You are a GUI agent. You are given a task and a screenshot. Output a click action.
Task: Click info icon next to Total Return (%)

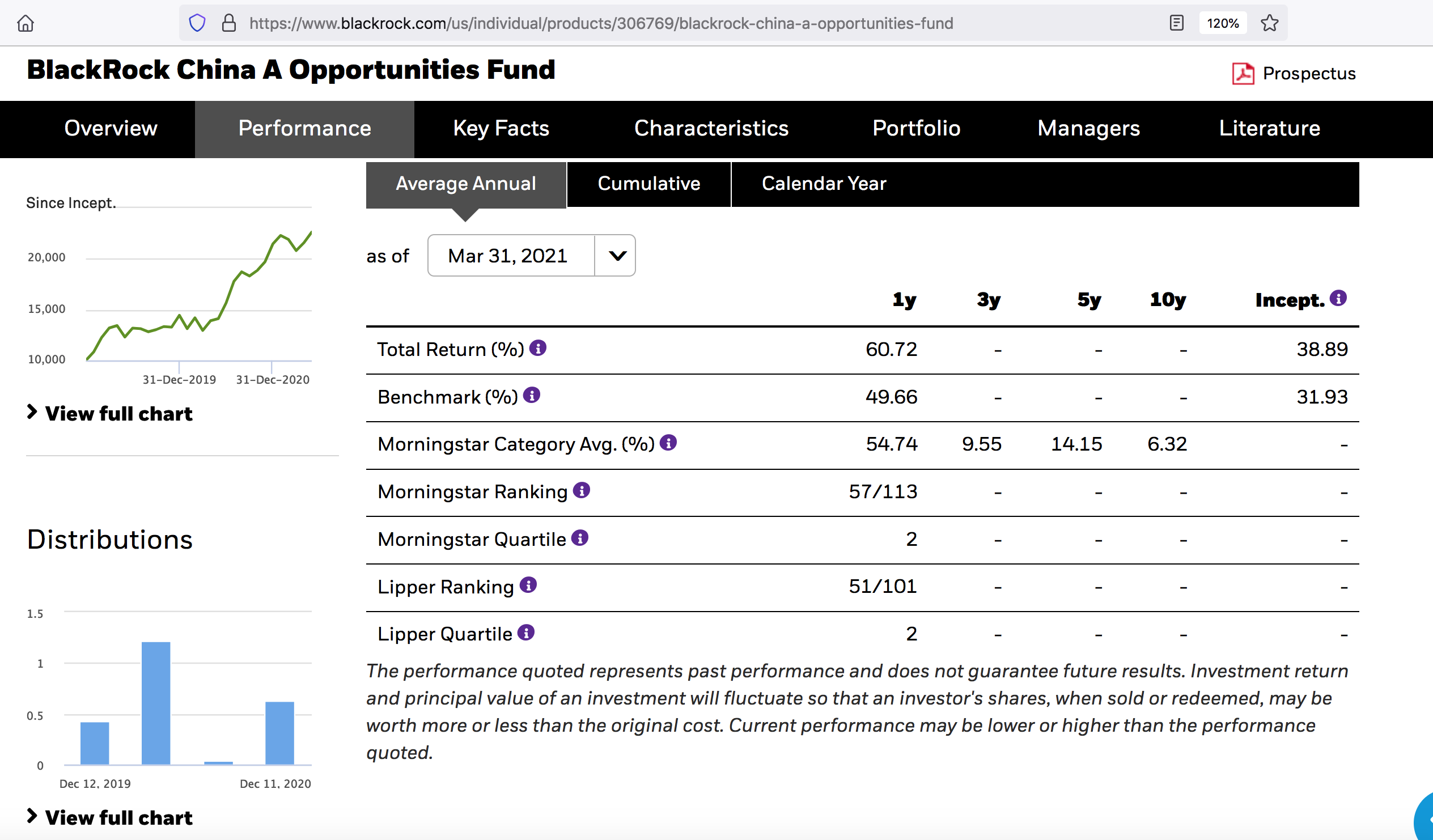[537, 347]
